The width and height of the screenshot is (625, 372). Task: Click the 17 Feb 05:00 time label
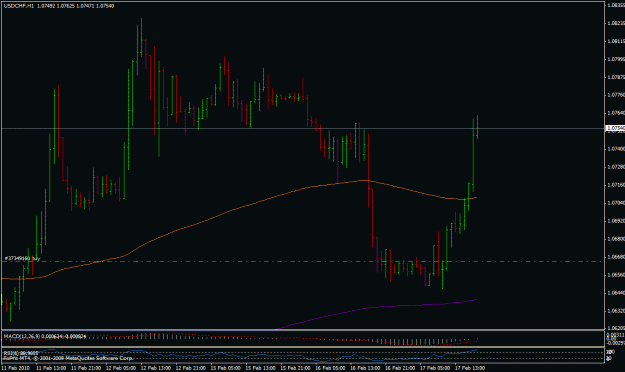(435, 368)
